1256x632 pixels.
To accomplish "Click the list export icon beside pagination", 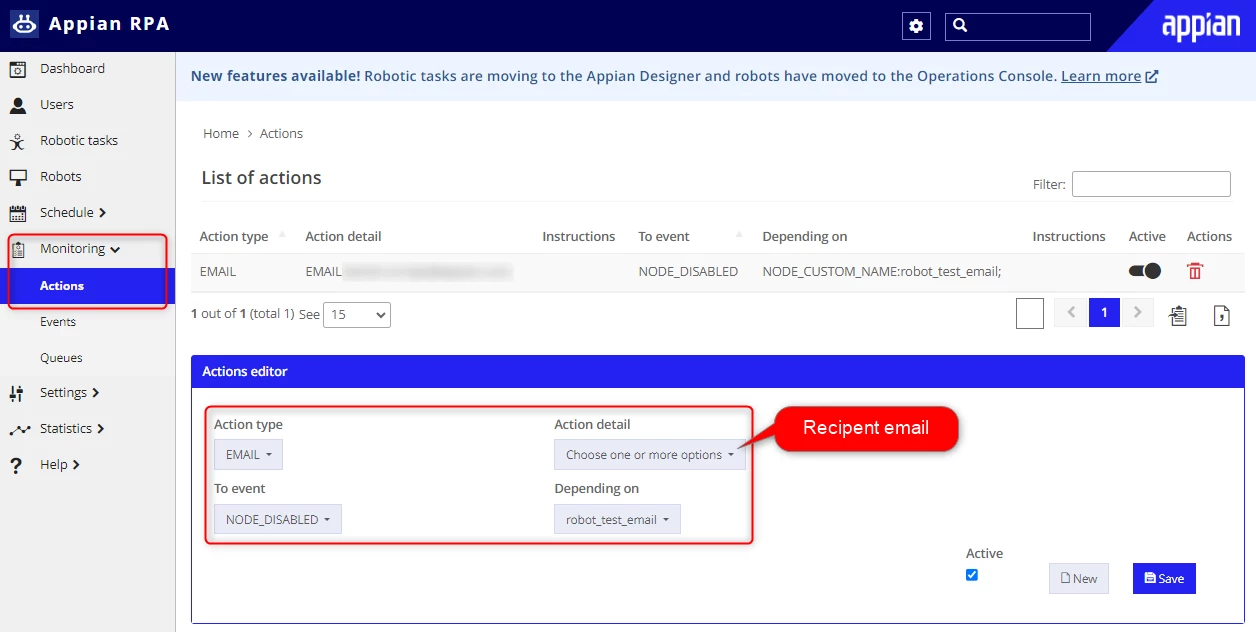I will 1178,315.
